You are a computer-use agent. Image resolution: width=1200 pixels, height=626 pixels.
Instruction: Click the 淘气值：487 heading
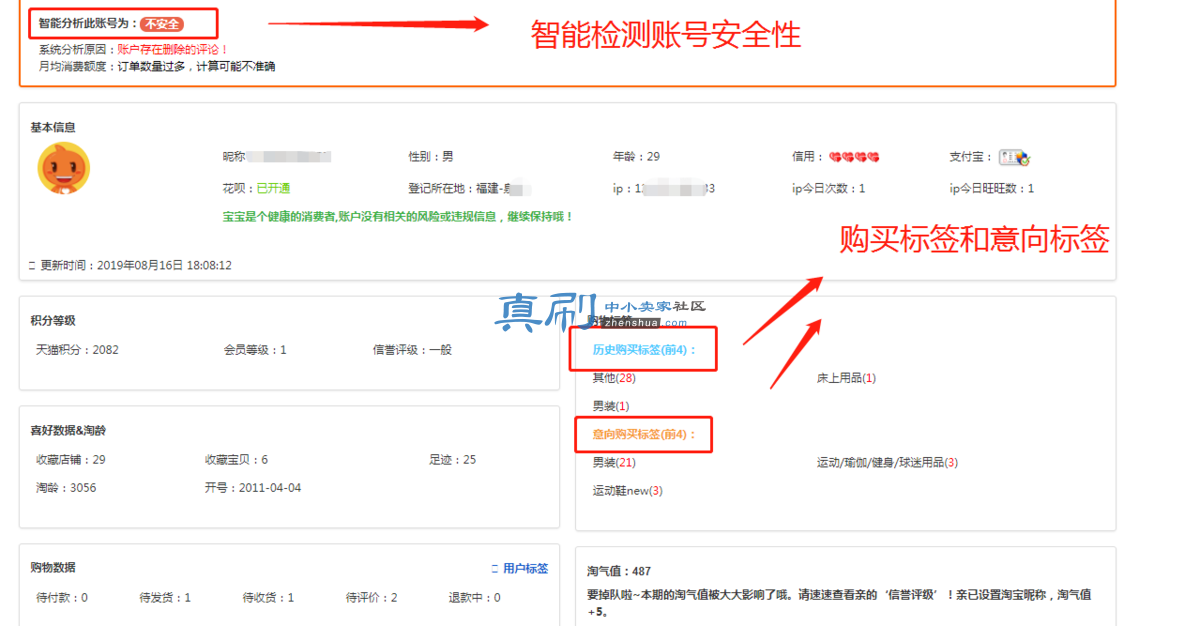(619, 572)
